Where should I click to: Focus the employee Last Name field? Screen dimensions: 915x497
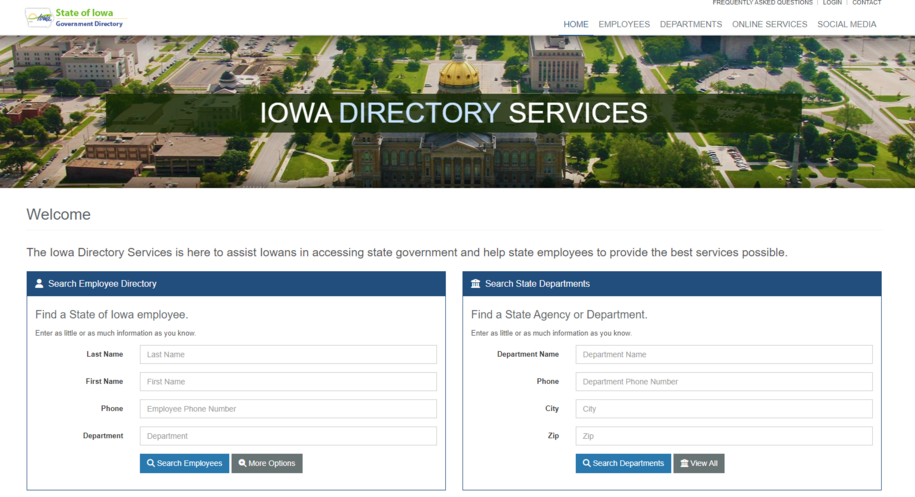[x=288, y=354]
